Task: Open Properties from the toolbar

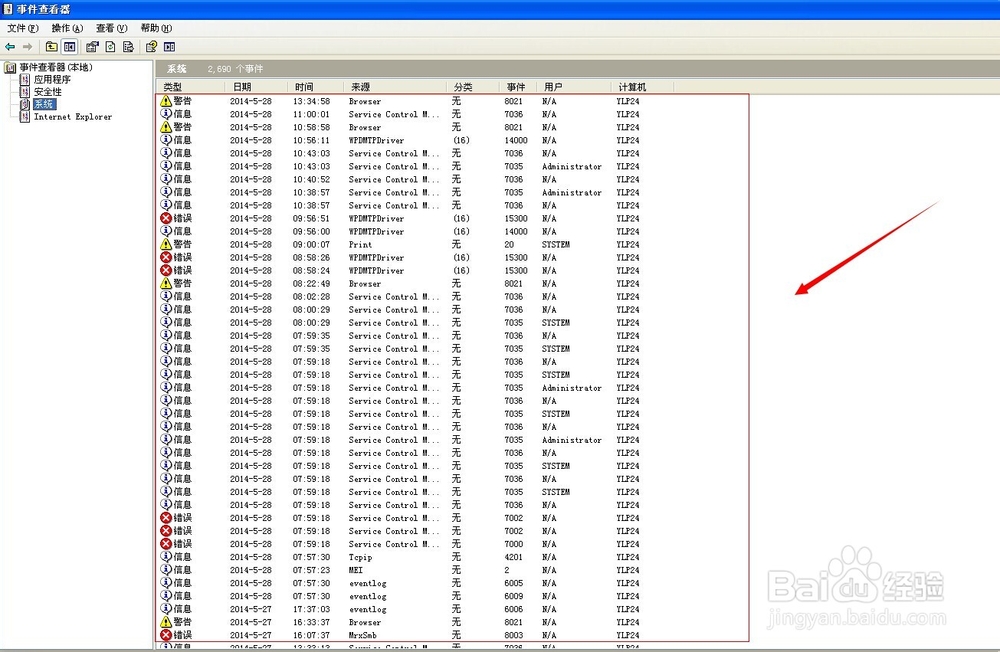Action: [92, 47]
